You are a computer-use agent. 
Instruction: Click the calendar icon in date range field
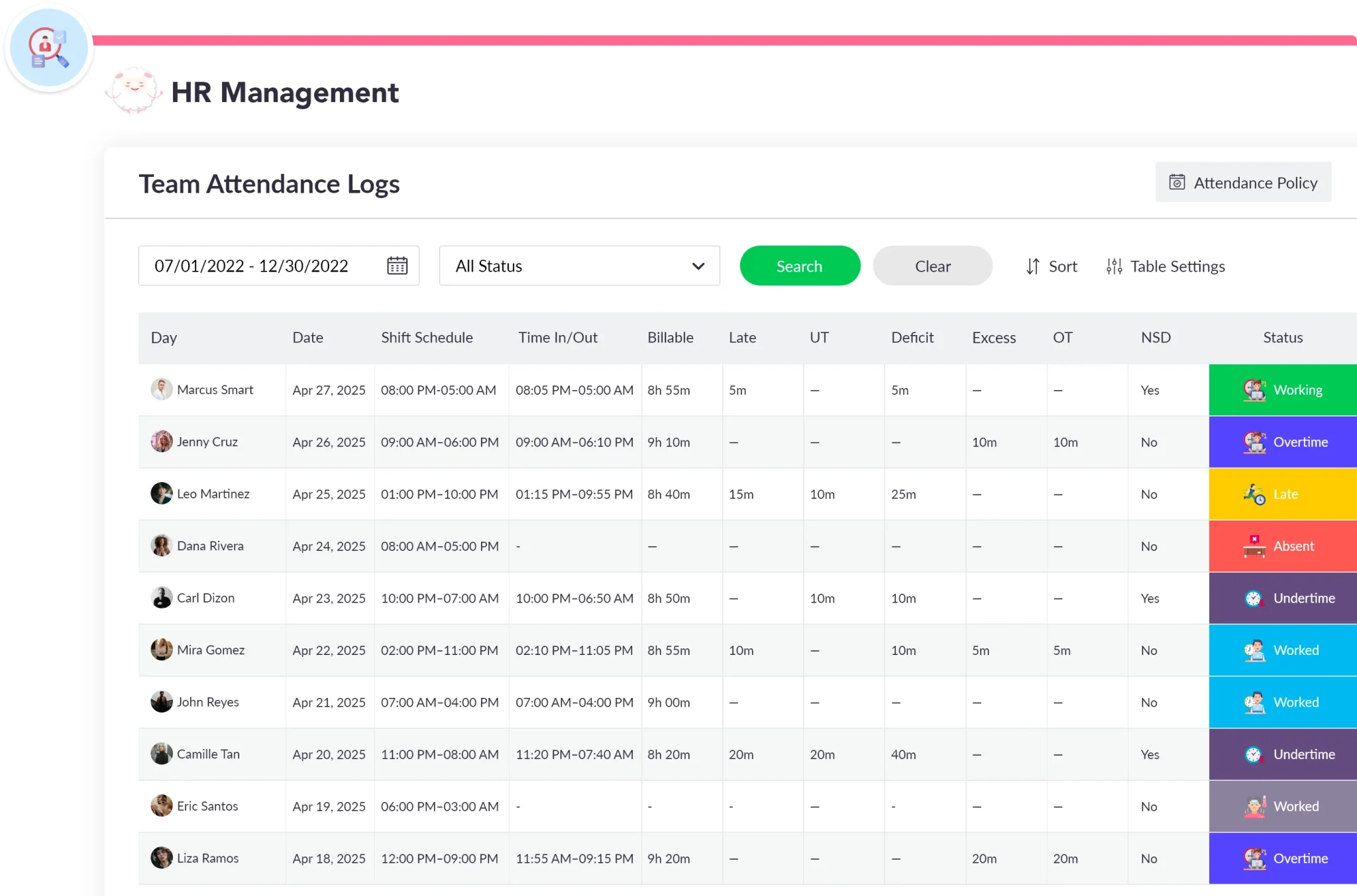397,266
